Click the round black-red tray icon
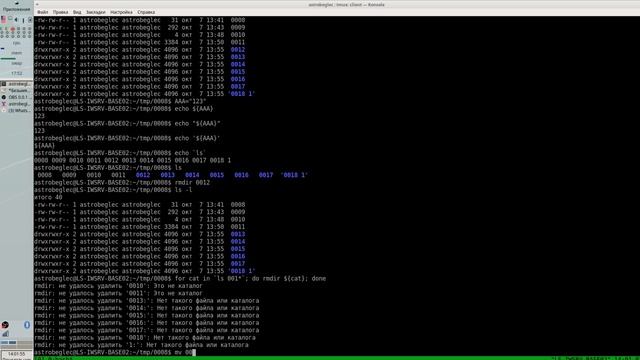 point(5,325)
